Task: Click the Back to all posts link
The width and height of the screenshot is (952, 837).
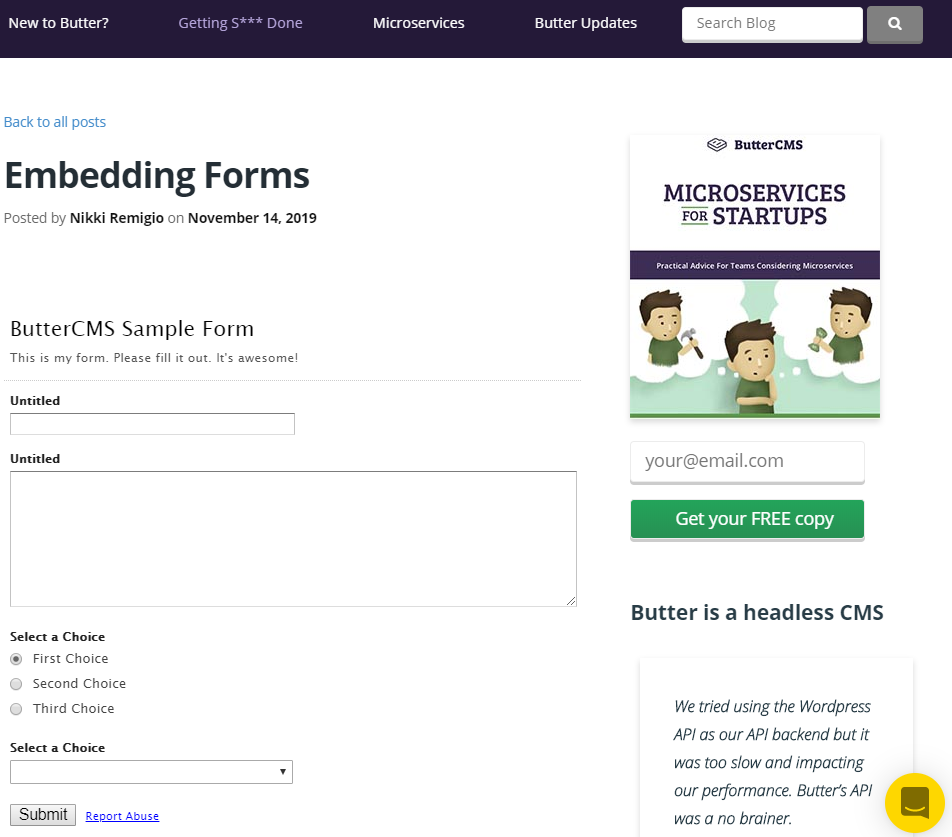Action: [x=55, y=122]
